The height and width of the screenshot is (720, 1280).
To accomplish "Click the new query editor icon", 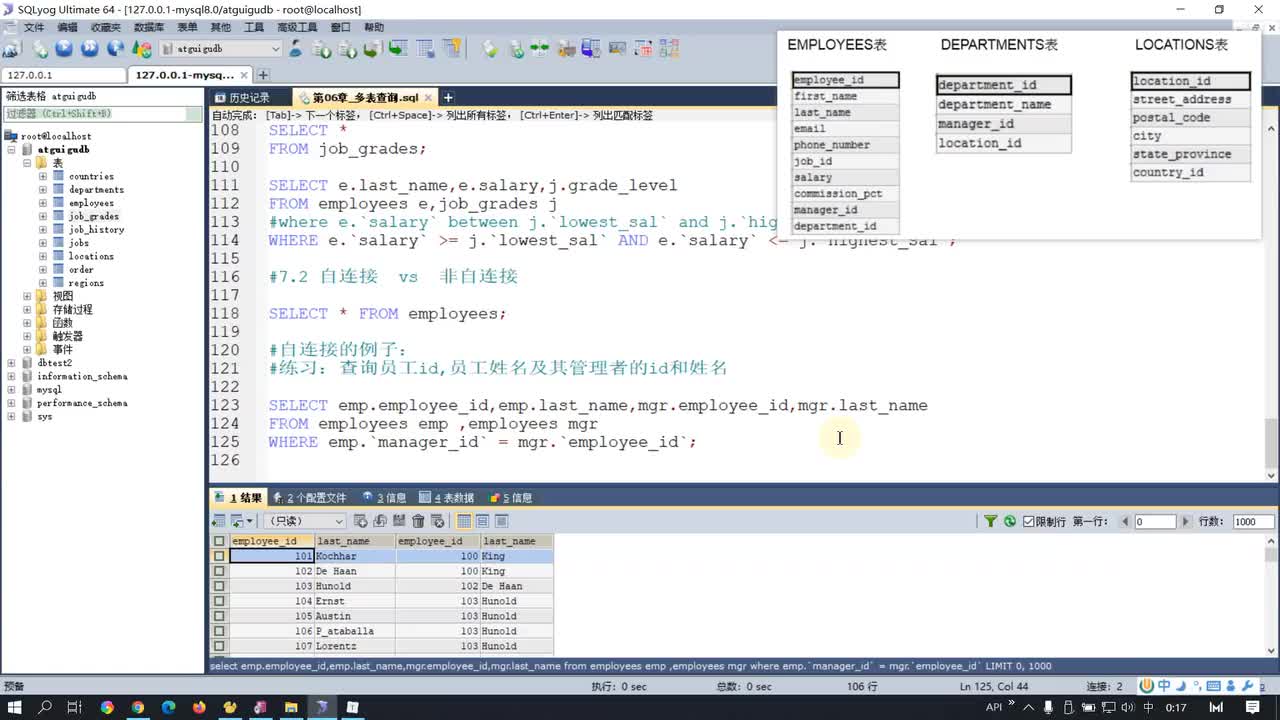I will [40, 48].
